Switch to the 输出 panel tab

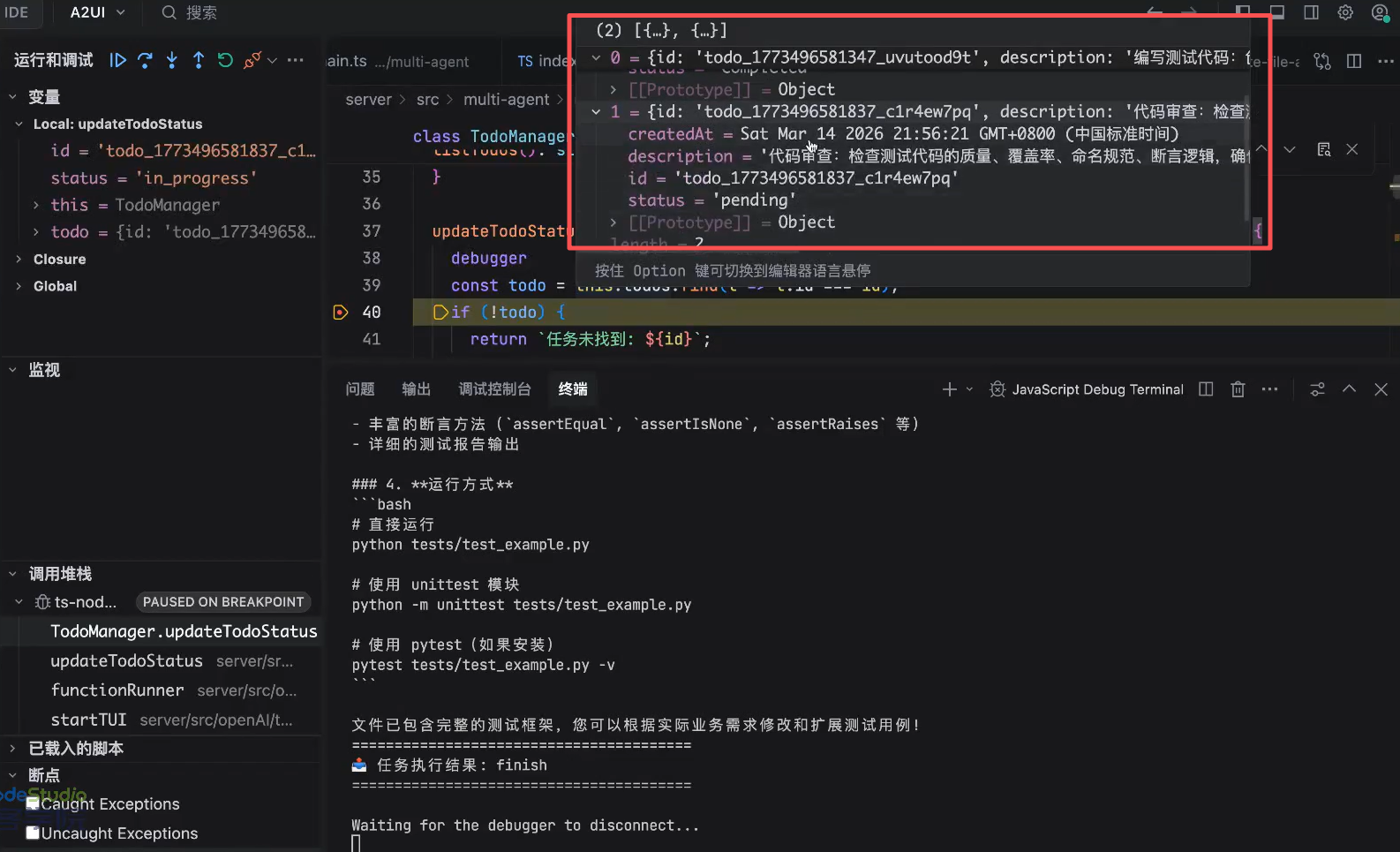[x=417, y=389]
